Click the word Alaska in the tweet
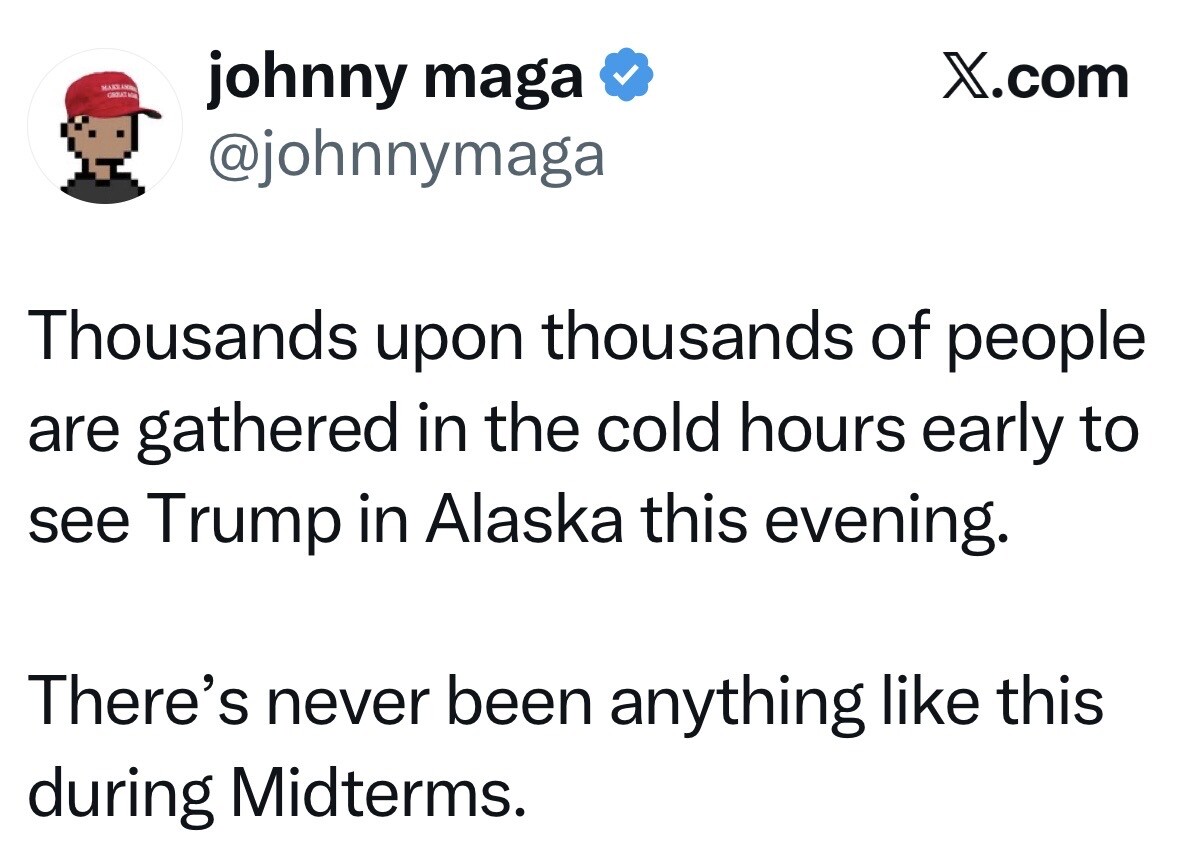This screenshot has width=1179, height=843. [524, 519]
